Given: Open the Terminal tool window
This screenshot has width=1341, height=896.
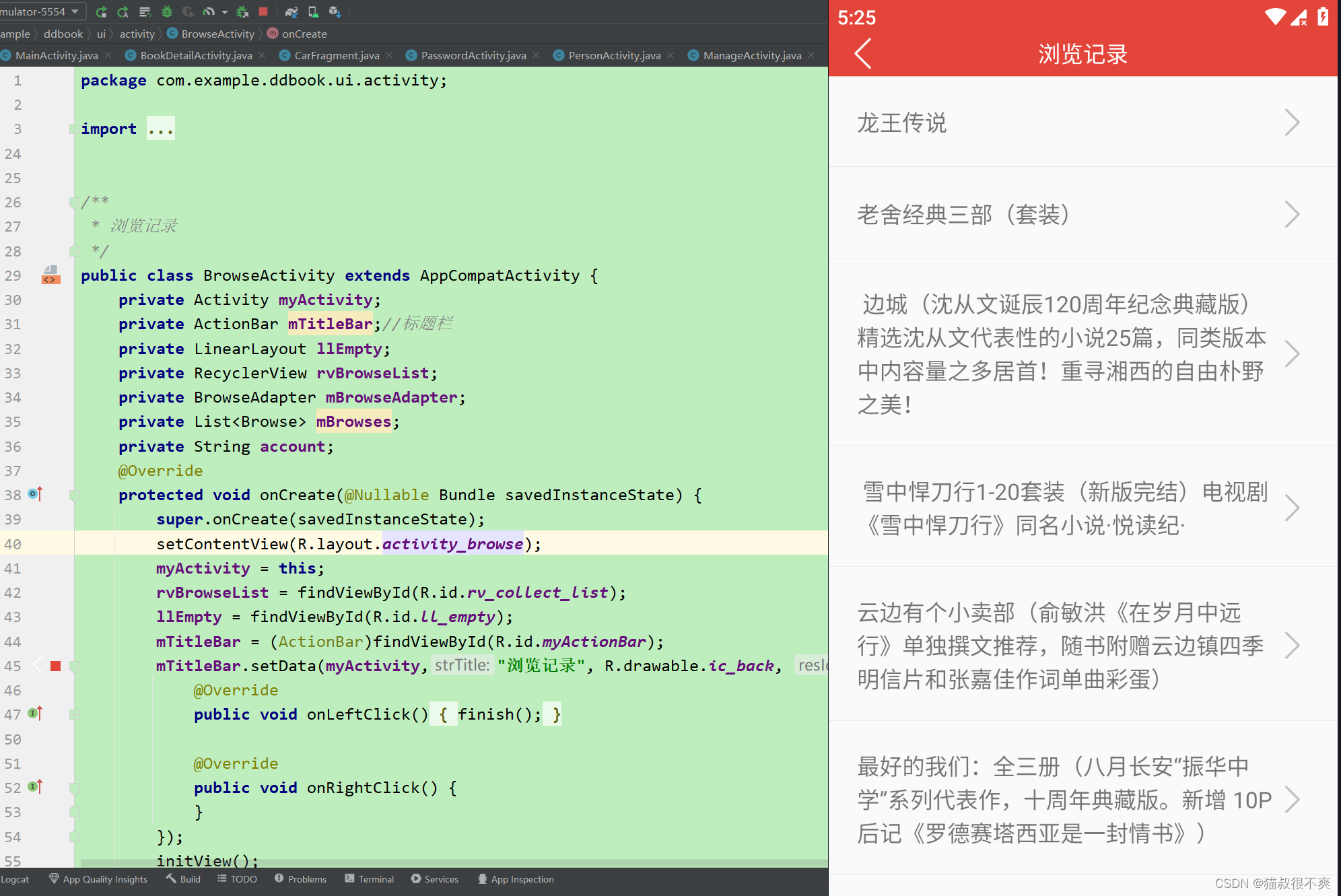Looking at the screenshot, I should 369,879.
